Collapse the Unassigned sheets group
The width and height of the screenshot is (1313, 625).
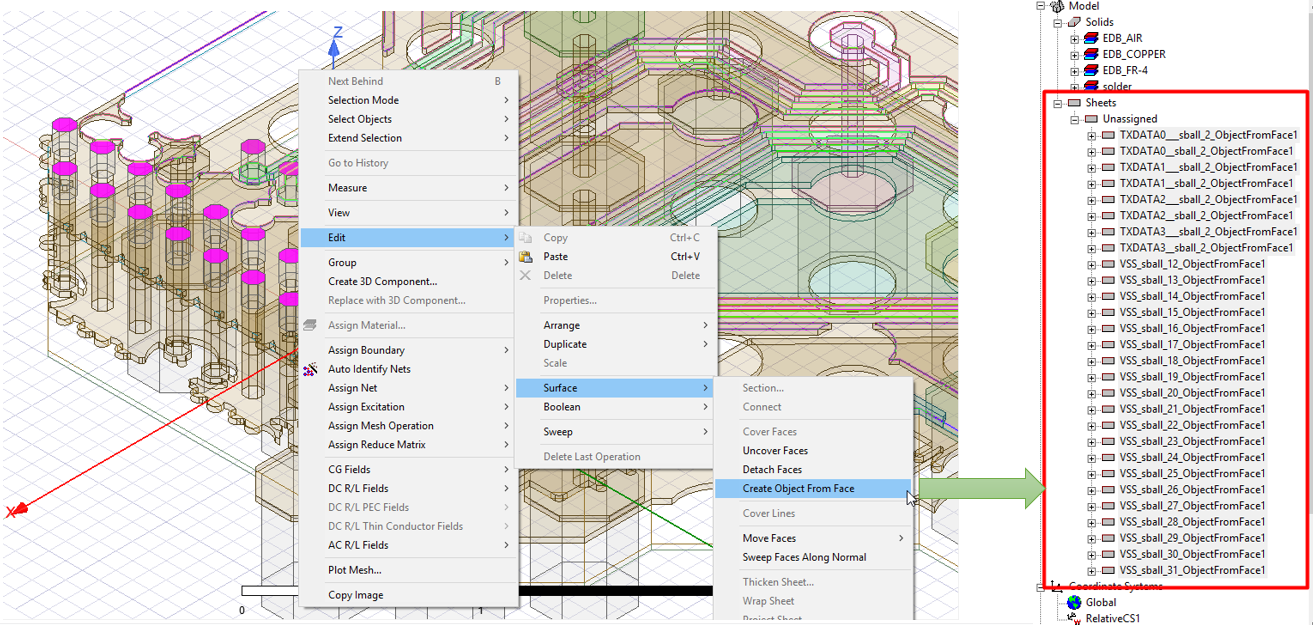click(x=1075, y=119)
